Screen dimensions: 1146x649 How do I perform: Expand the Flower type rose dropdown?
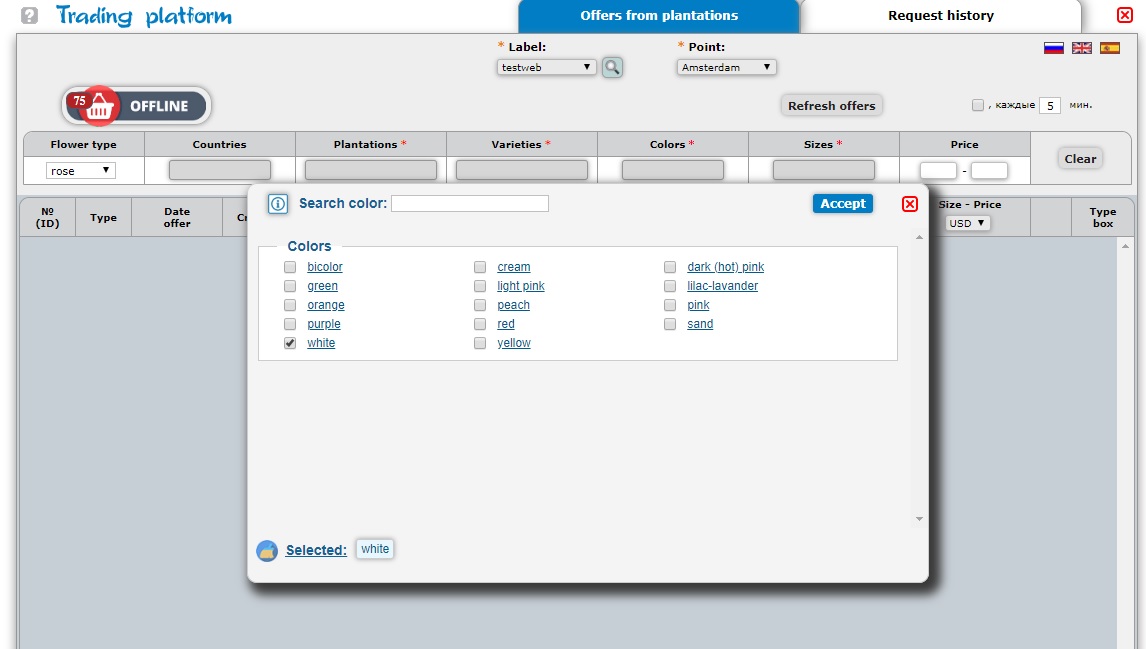(81, 171)
